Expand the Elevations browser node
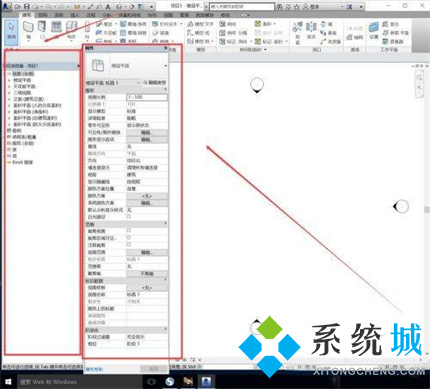430x389 pixels. pyautogui.click(x=9, y=99)
